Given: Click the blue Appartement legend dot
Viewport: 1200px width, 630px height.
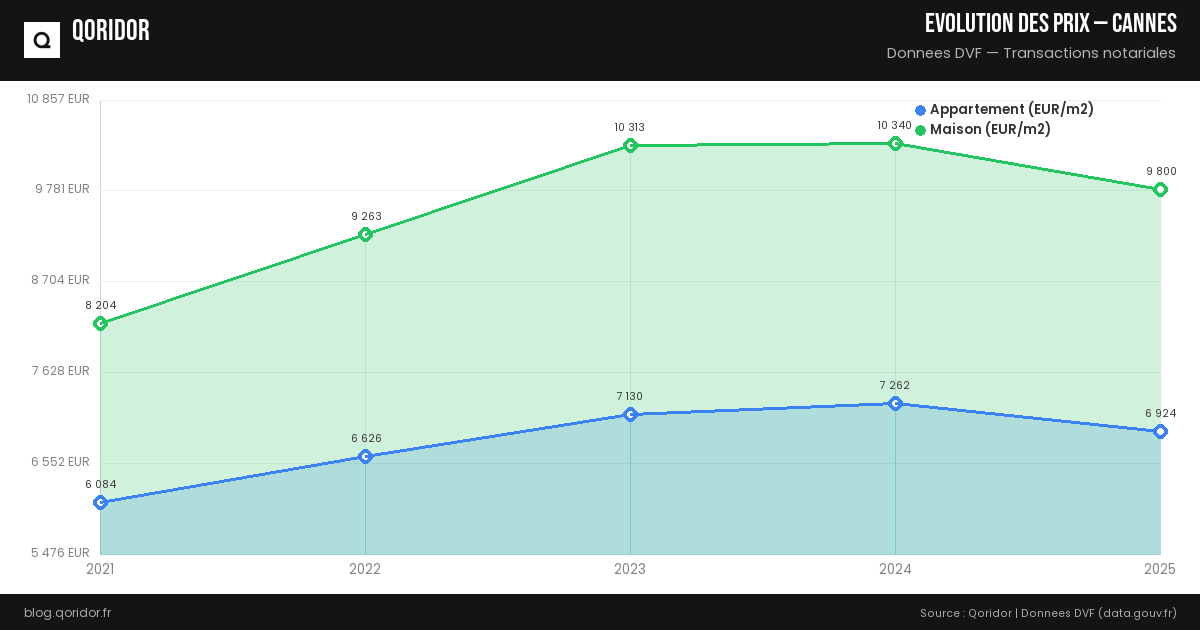Looking at the screenshot, I should [x=920, y=110].
